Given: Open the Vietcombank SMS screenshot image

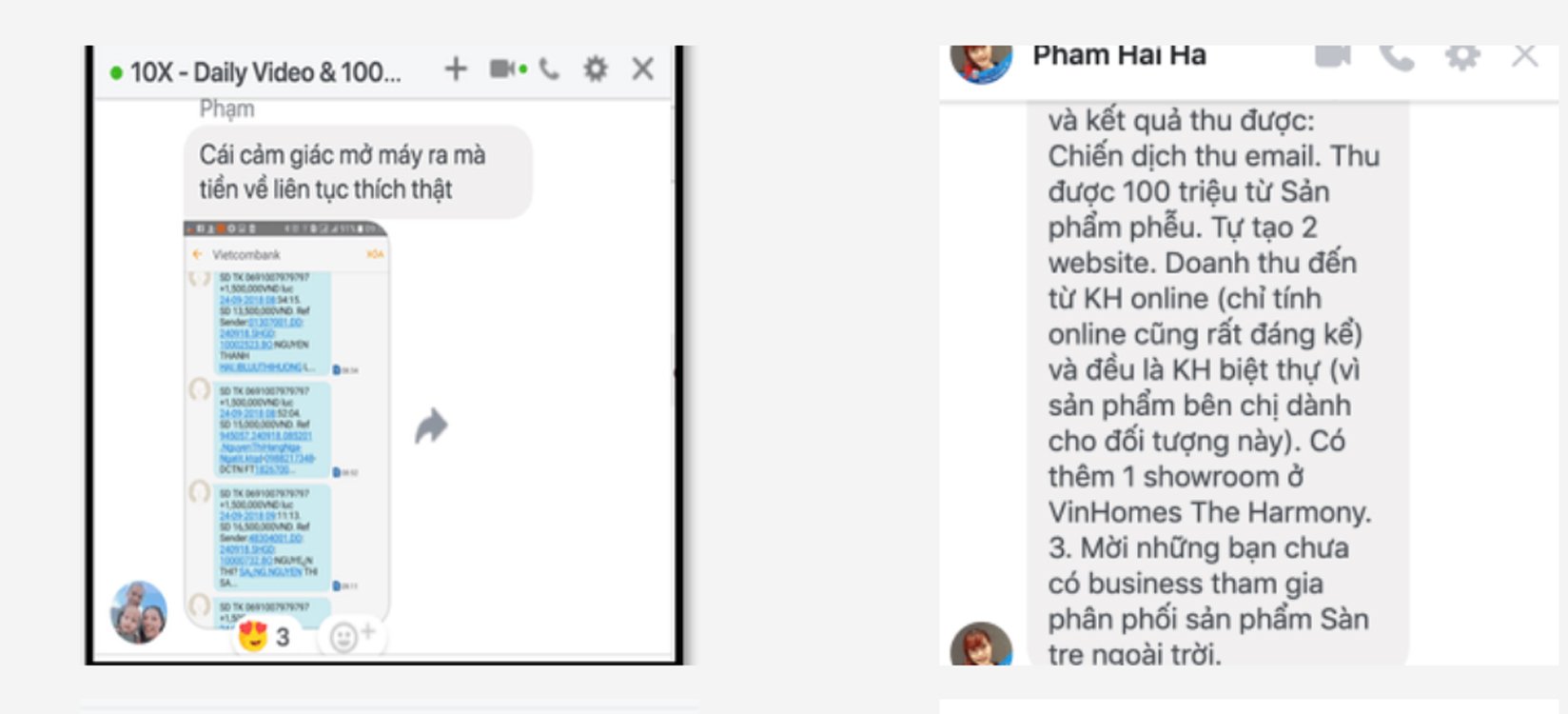Looking at the screenshot, I should pos(286,424).
